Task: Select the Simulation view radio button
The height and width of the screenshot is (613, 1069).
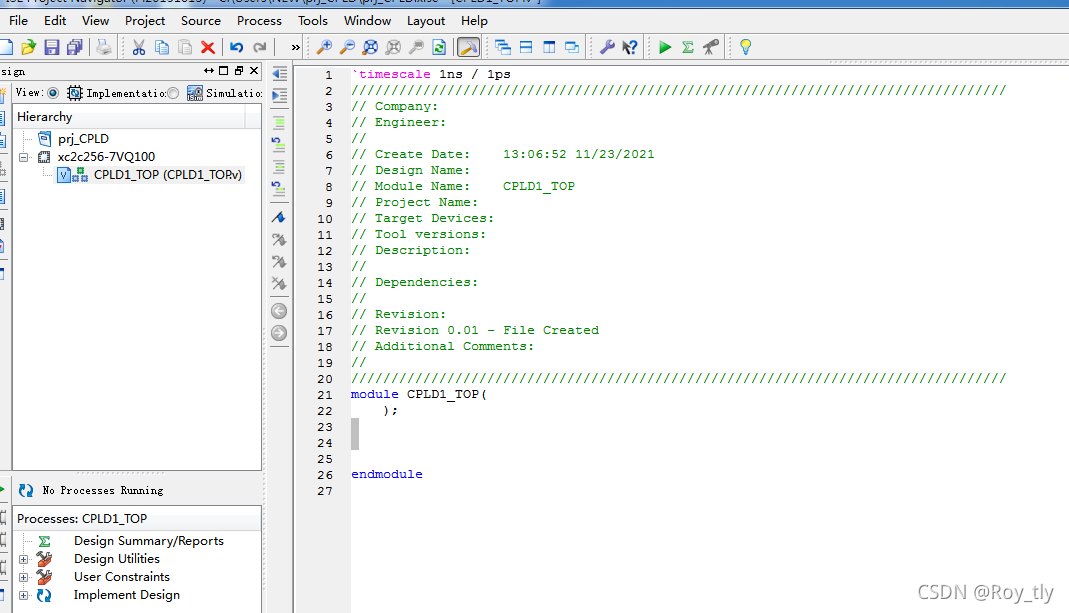Action: pos(173,93)
